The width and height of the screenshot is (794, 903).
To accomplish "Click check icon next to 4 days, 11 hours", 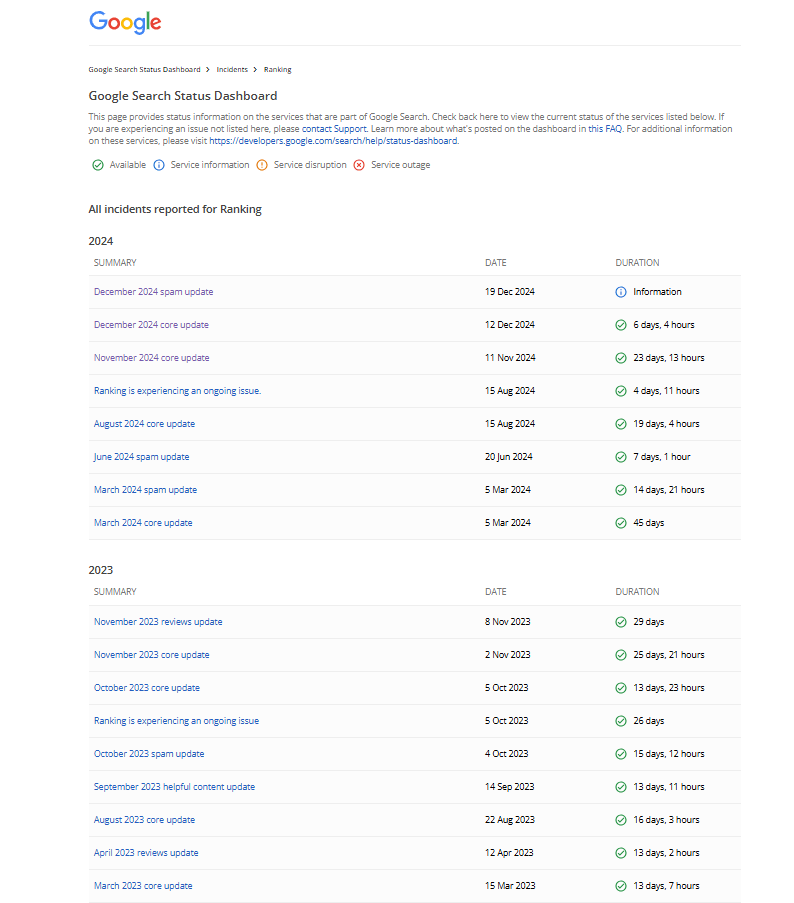I will tap(621, 391).
